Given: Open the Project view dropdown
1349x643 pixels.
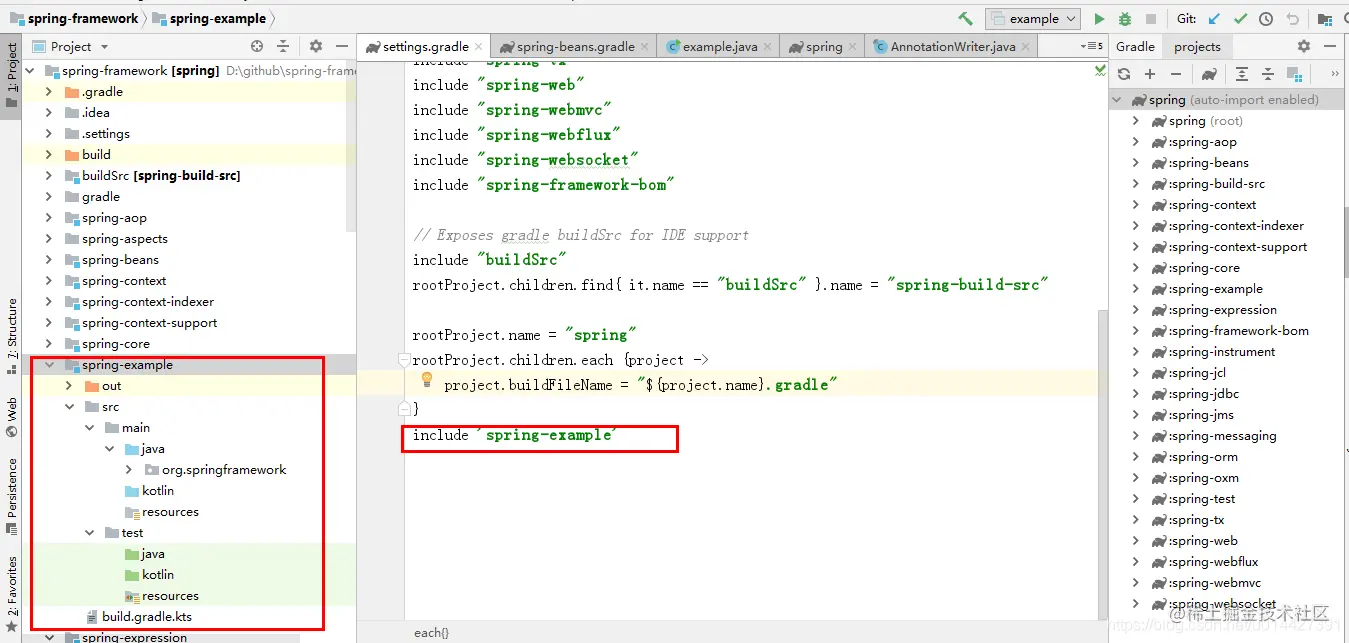Looking at the screenshot, I should tap(71, 46).
